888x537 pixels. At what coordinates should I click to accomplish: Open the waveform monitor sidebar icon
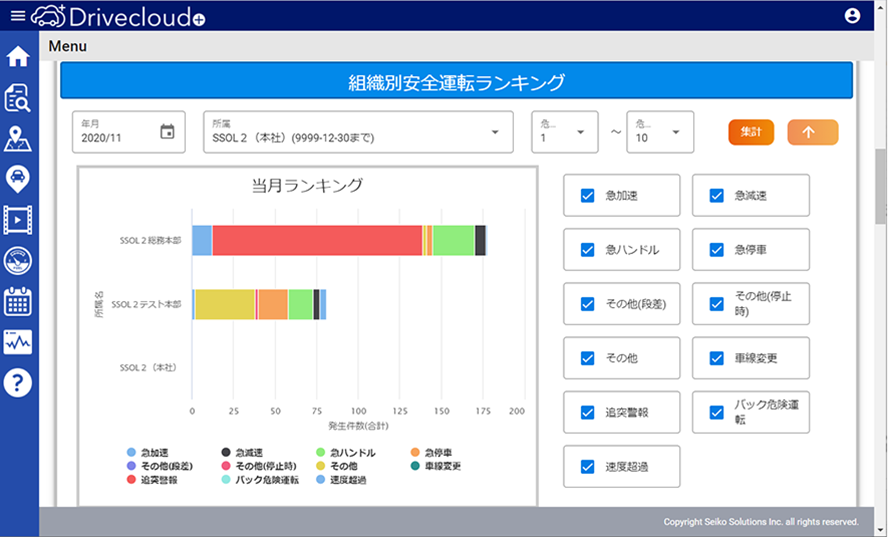point(18,342)
